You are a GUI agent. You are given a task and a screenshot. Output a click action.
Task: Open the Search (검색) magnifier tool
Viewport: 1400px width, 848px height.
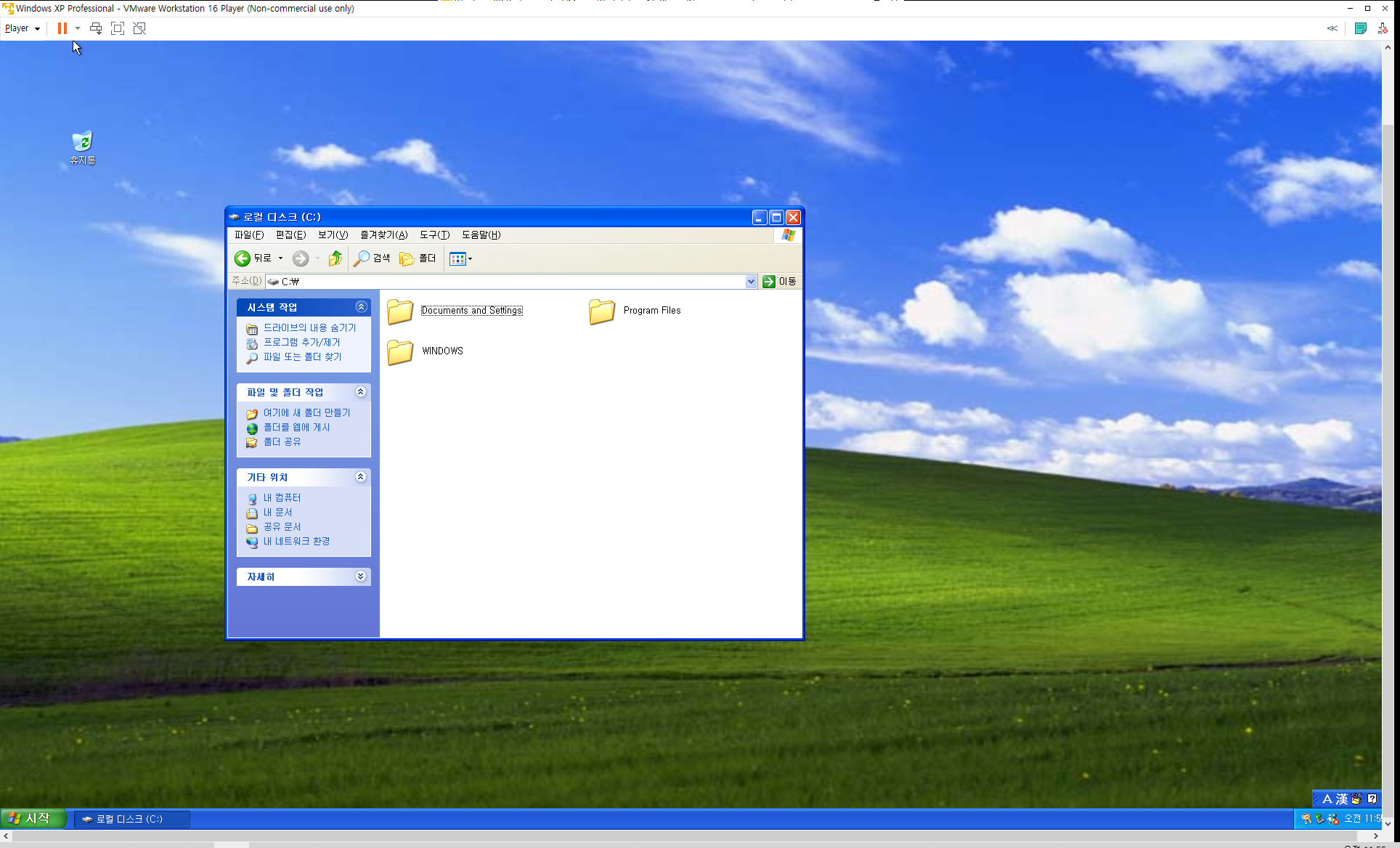[x=371, y=258]
